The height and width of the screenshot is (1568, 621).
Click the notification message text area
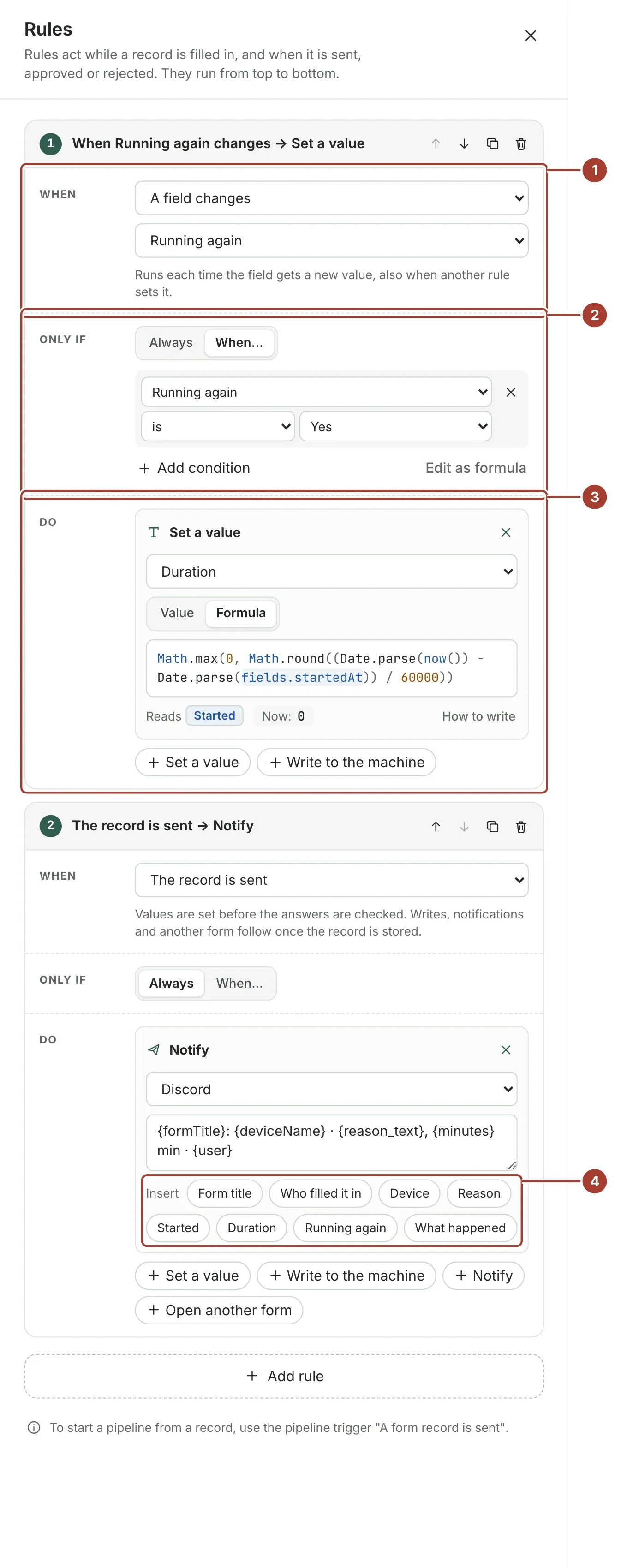(x=331, y=1142)
